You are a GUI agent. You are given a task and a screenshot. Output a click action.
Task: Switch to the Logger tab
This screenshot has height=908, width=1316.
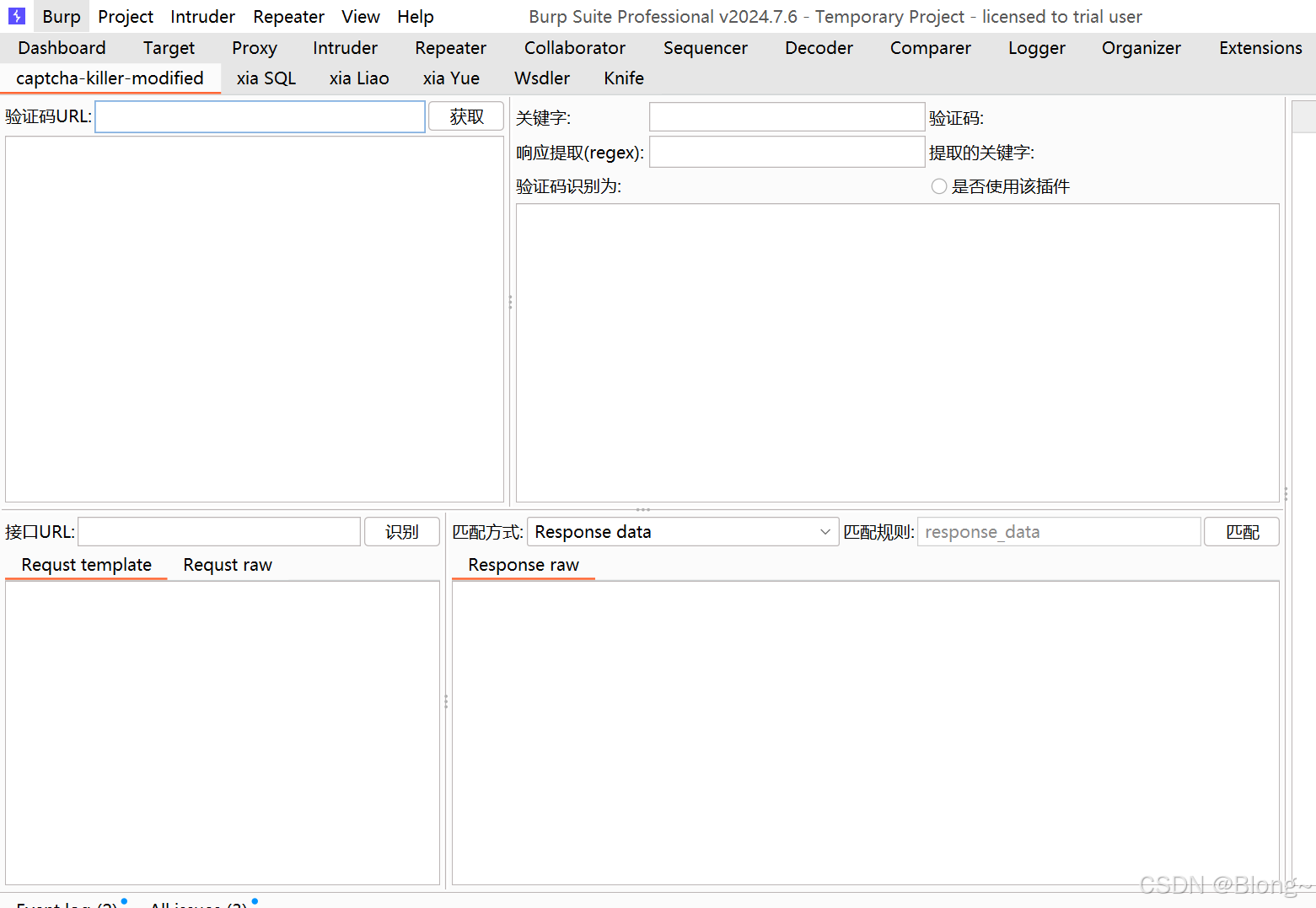click(x=1037, y=48)
